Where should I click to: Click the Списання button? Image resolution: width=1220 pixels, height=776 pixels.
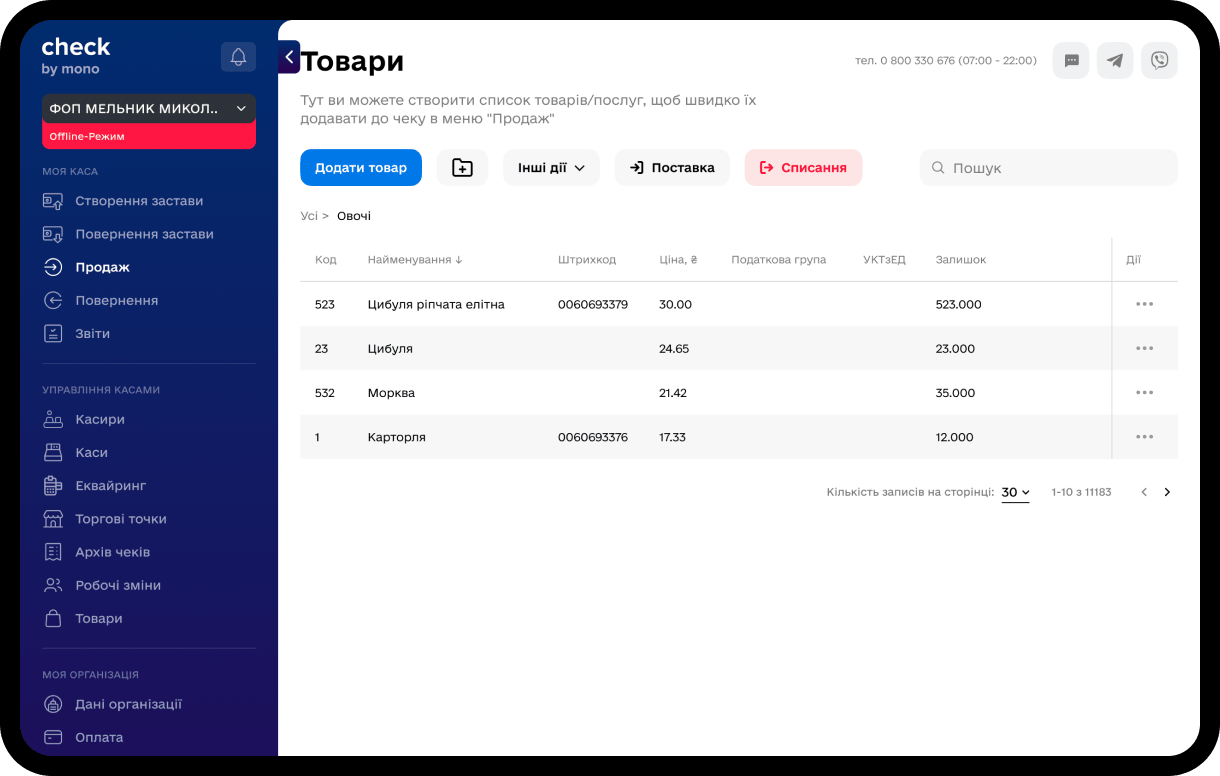[803, 168]
